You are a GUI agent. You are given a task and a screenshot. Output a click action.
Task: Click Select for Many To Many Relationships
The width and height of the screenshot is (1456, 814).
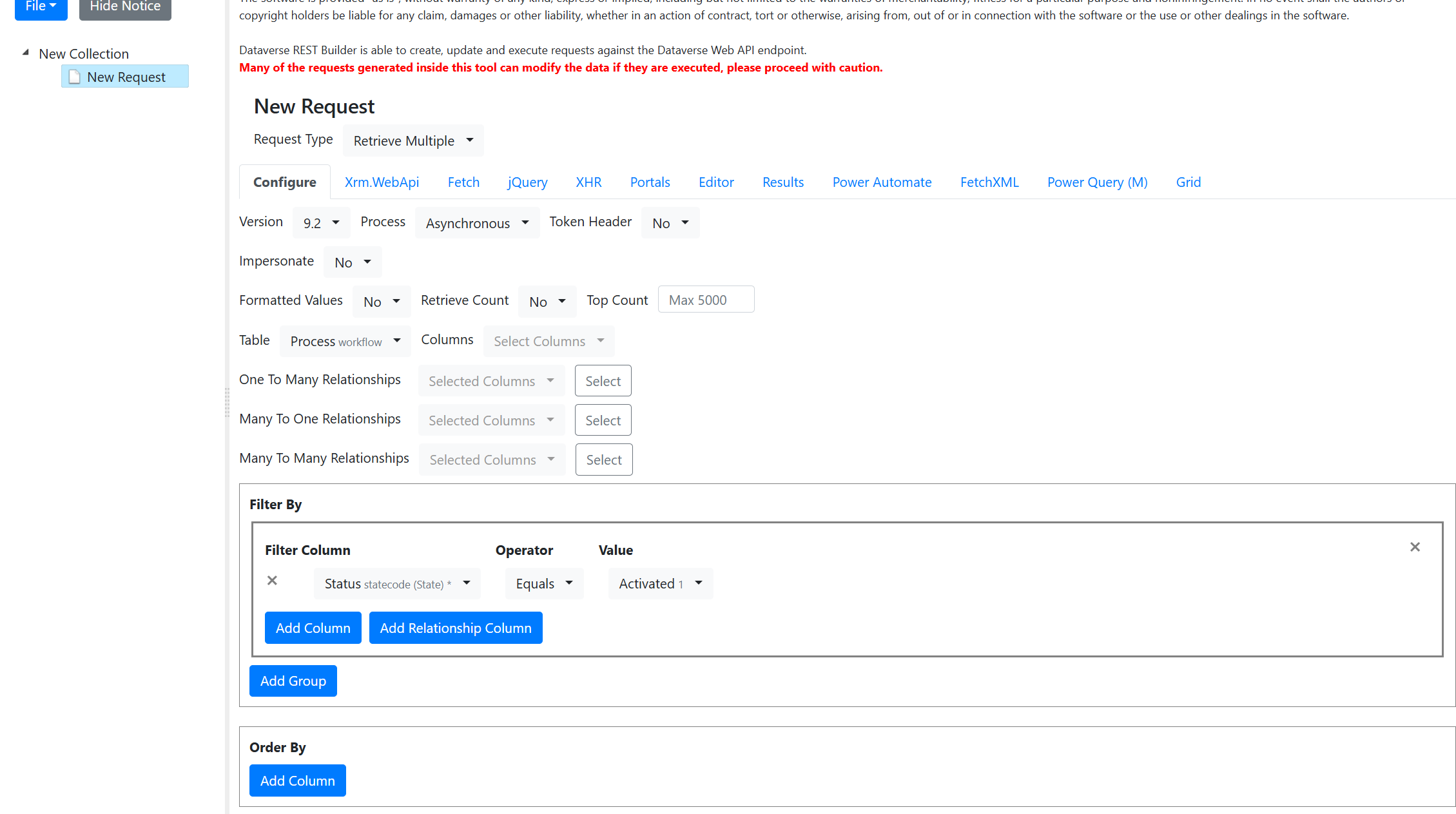pyautogui.click(x=604, y=460)
